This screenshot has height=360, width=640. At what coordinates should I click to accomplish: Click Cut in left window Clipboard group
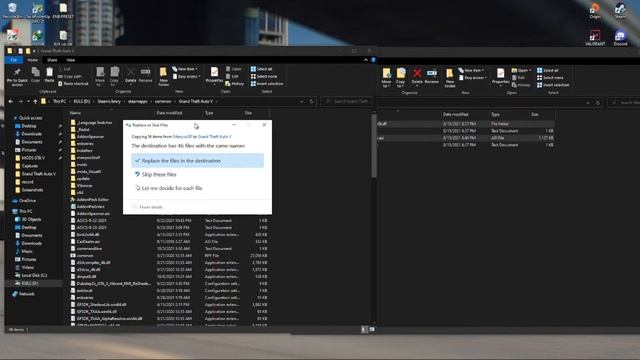[x=64, y=69]
